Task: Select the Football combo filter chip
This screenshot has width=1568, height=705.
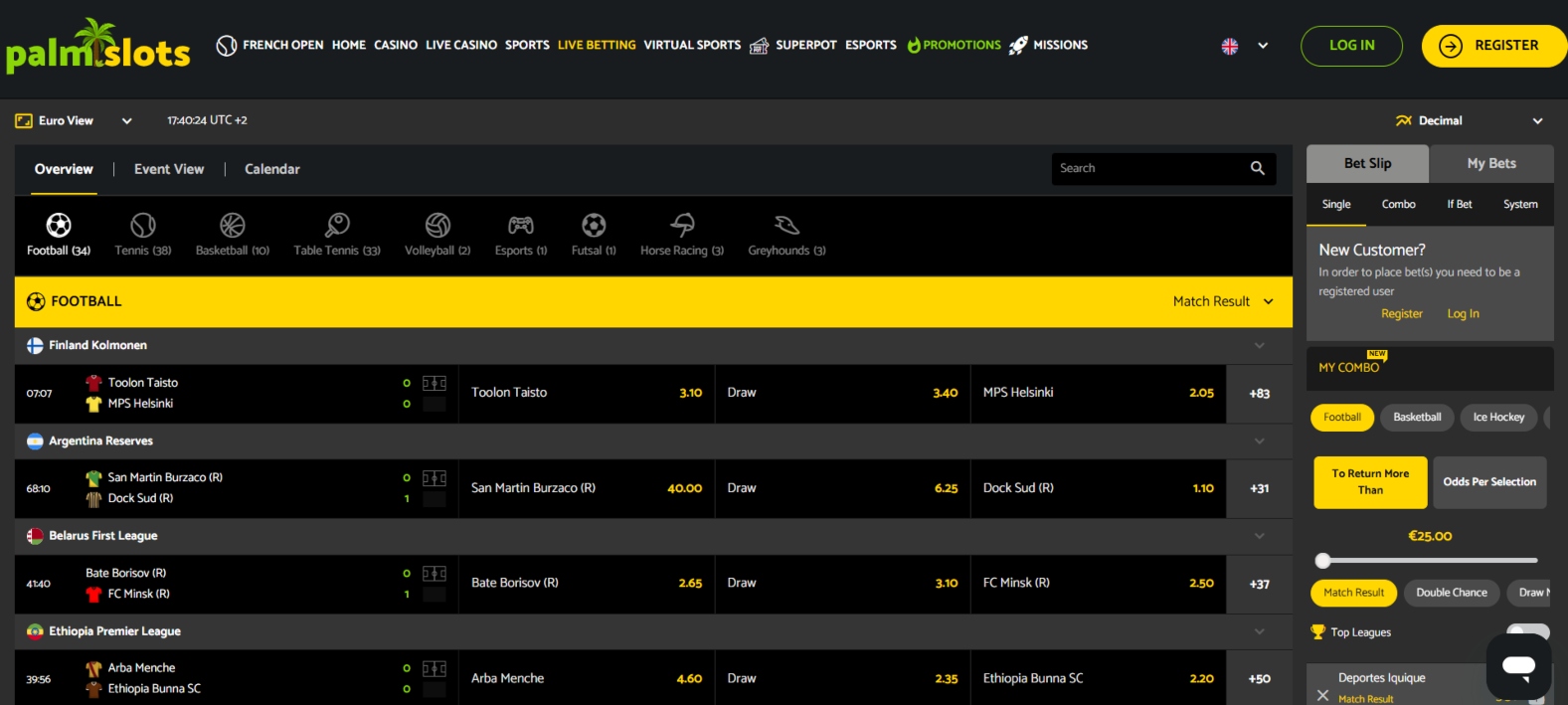Action: click(1342, 418)
